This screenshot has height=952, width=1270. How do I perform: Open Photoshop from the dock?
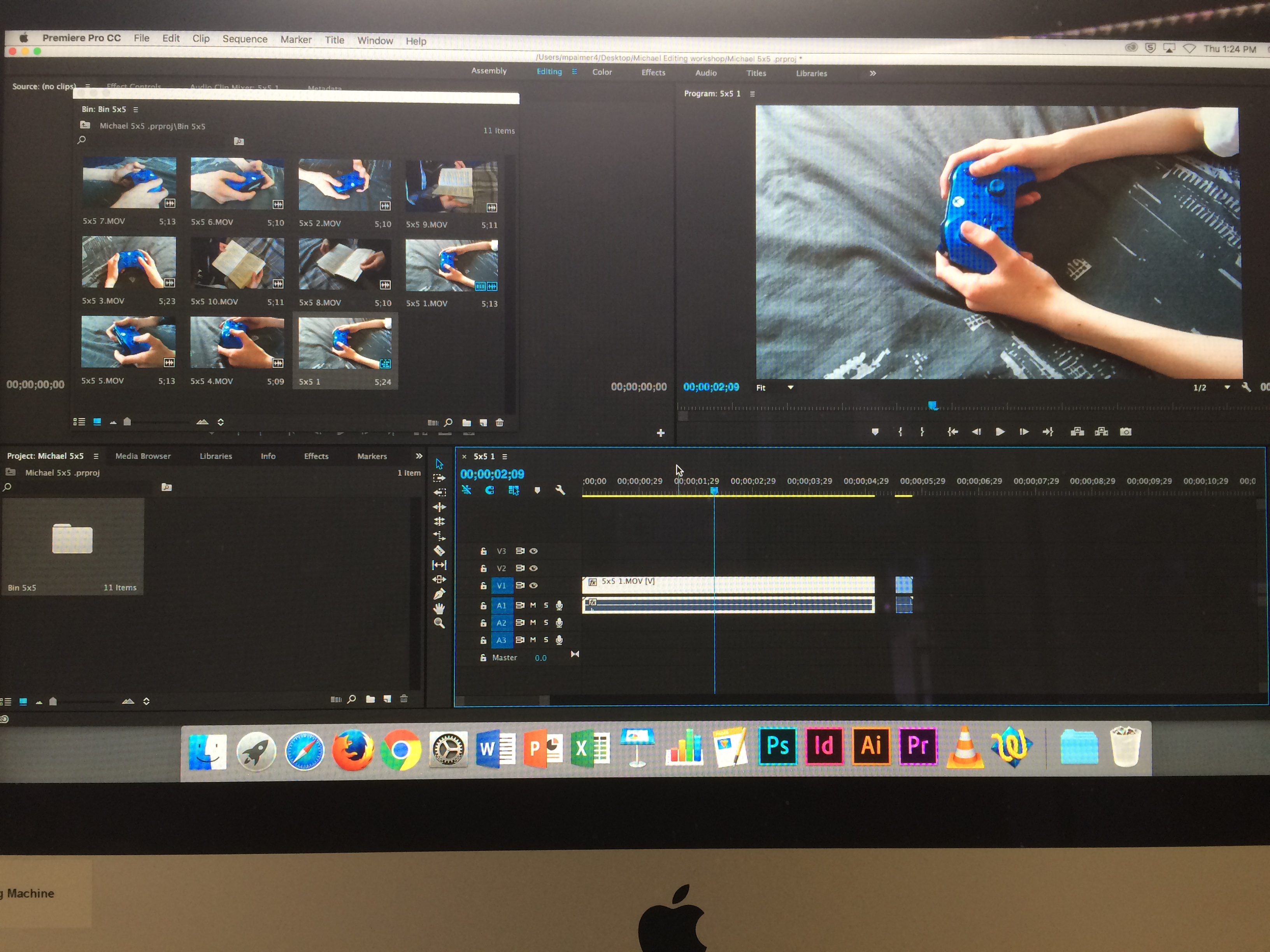click(x=777, y=746)
